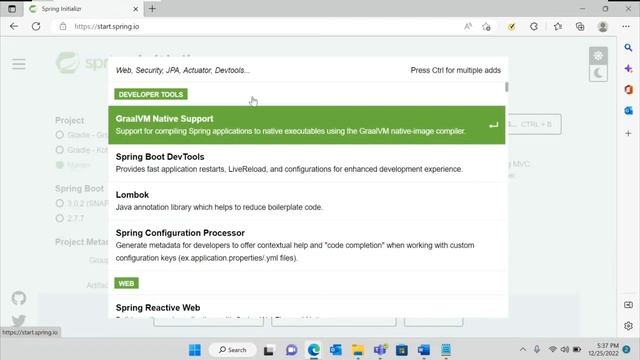This screenshot has width=640, height=360.
Task: Add the Lombok dependency
Action: 307,201
